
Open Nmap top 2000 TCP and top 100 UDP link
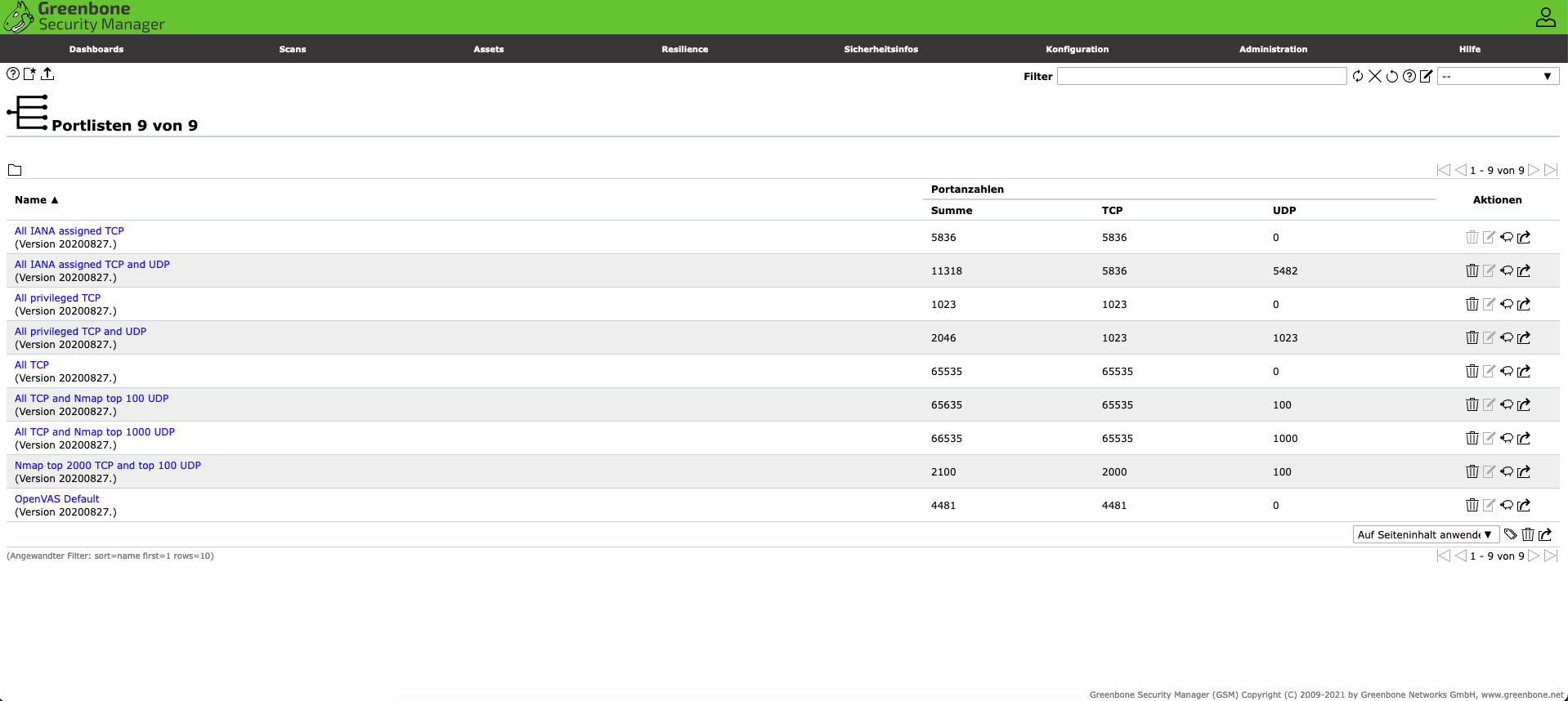coord(108,466)
